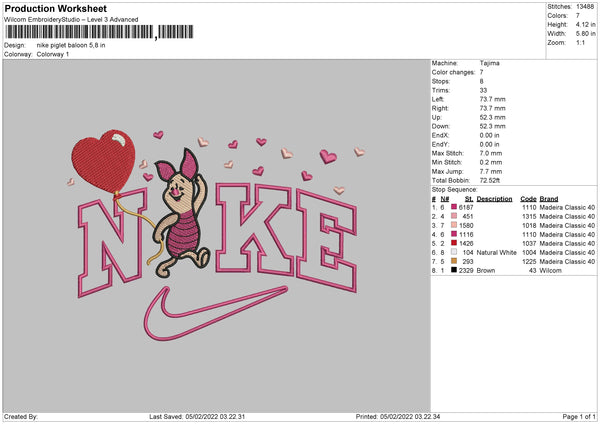Click the Production Worksheet title
Image resolution: width=600 pixels, height=424 pixels.
[55, 8]
